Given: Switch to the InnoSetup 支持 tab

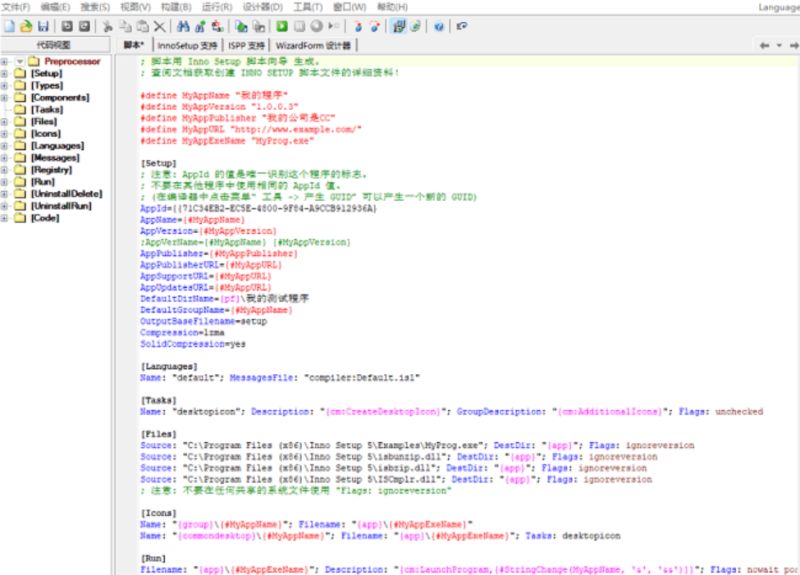Looking at the screenshot, I should (x=187, y=45).
